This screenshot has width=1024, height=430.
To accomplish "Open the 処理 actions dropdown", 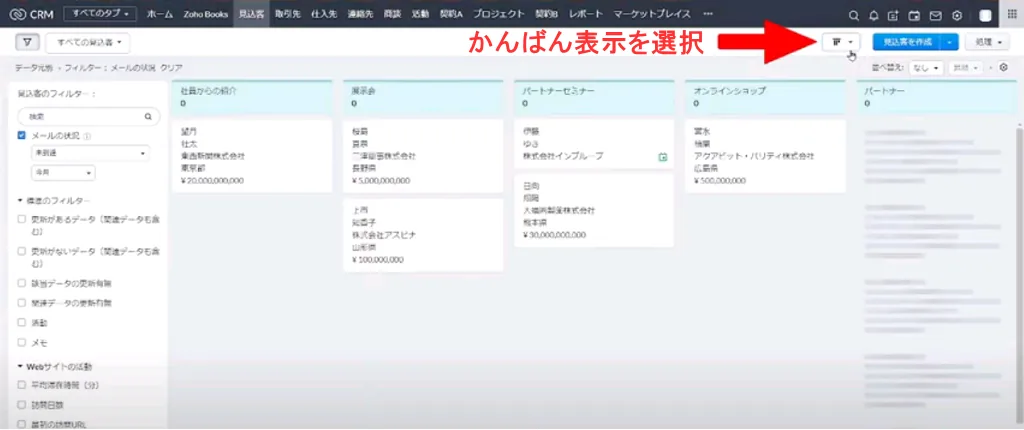I will pyautogui.click(x=987, y=42).
